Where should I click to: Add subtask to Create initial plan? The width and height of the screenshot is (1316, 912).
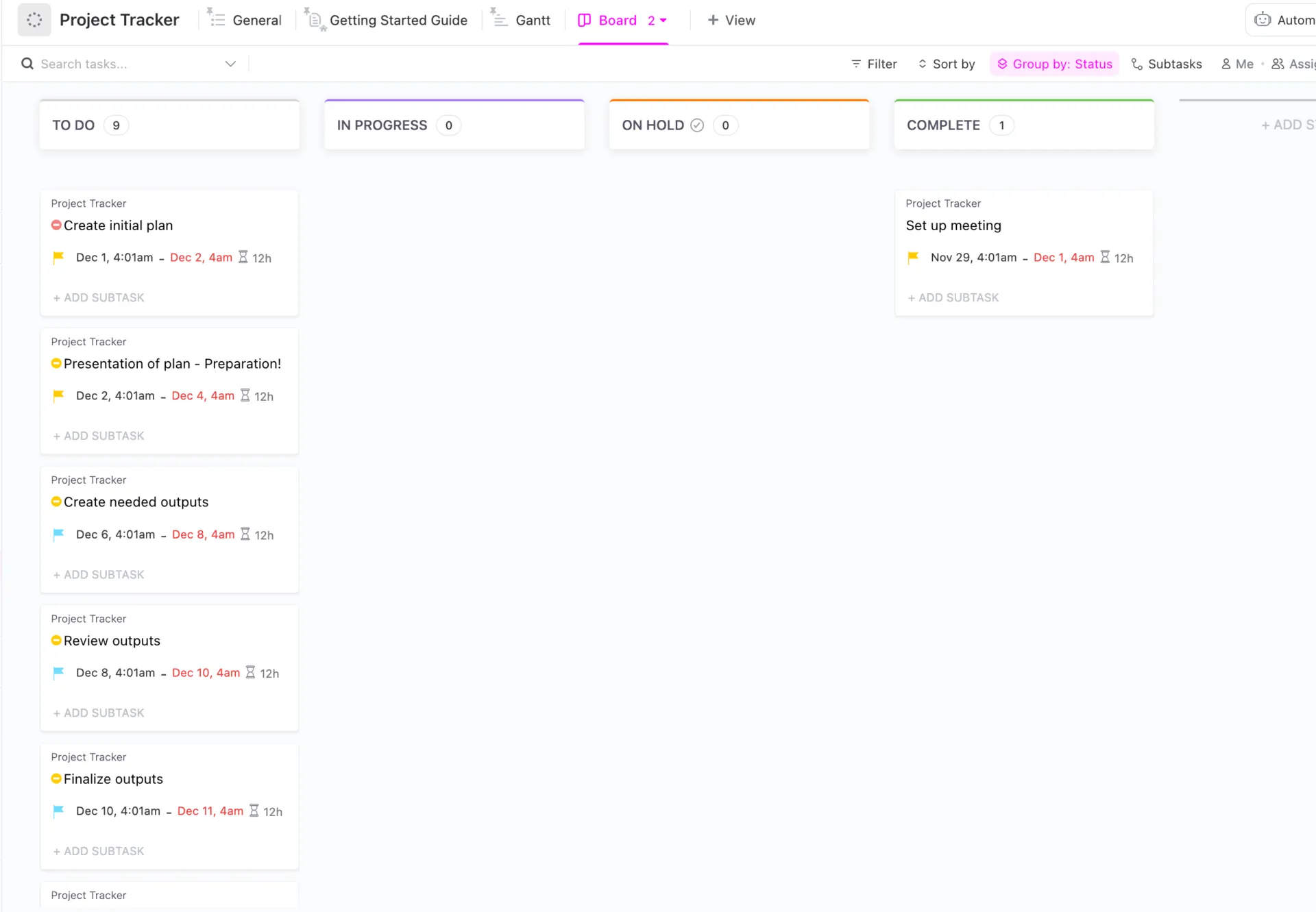click(x=99, y=297)
